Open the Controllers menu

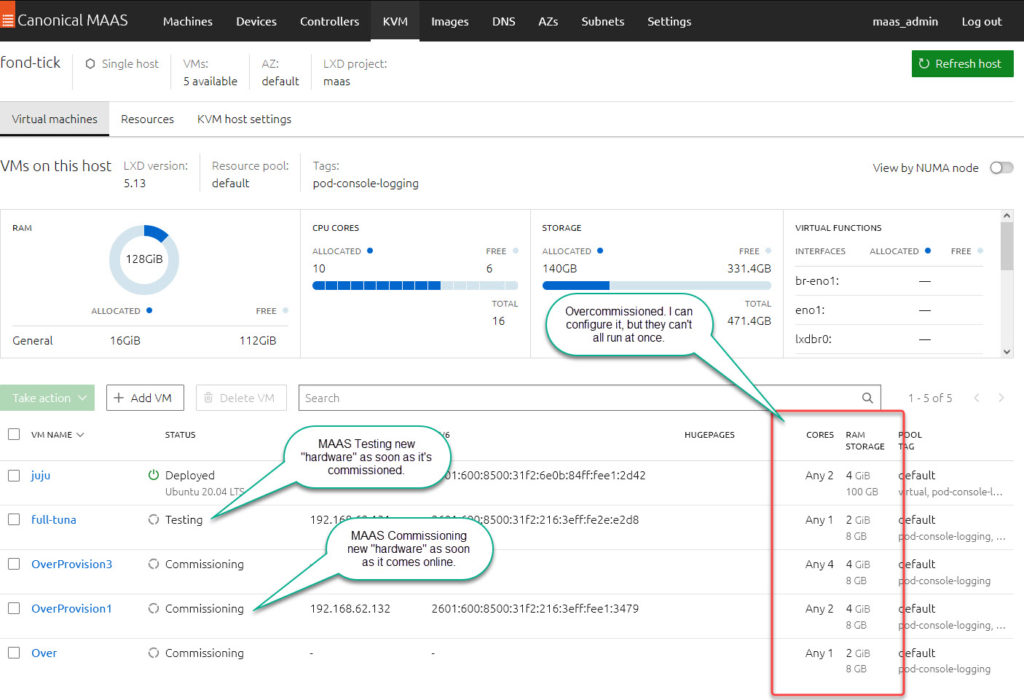(329, 21)
